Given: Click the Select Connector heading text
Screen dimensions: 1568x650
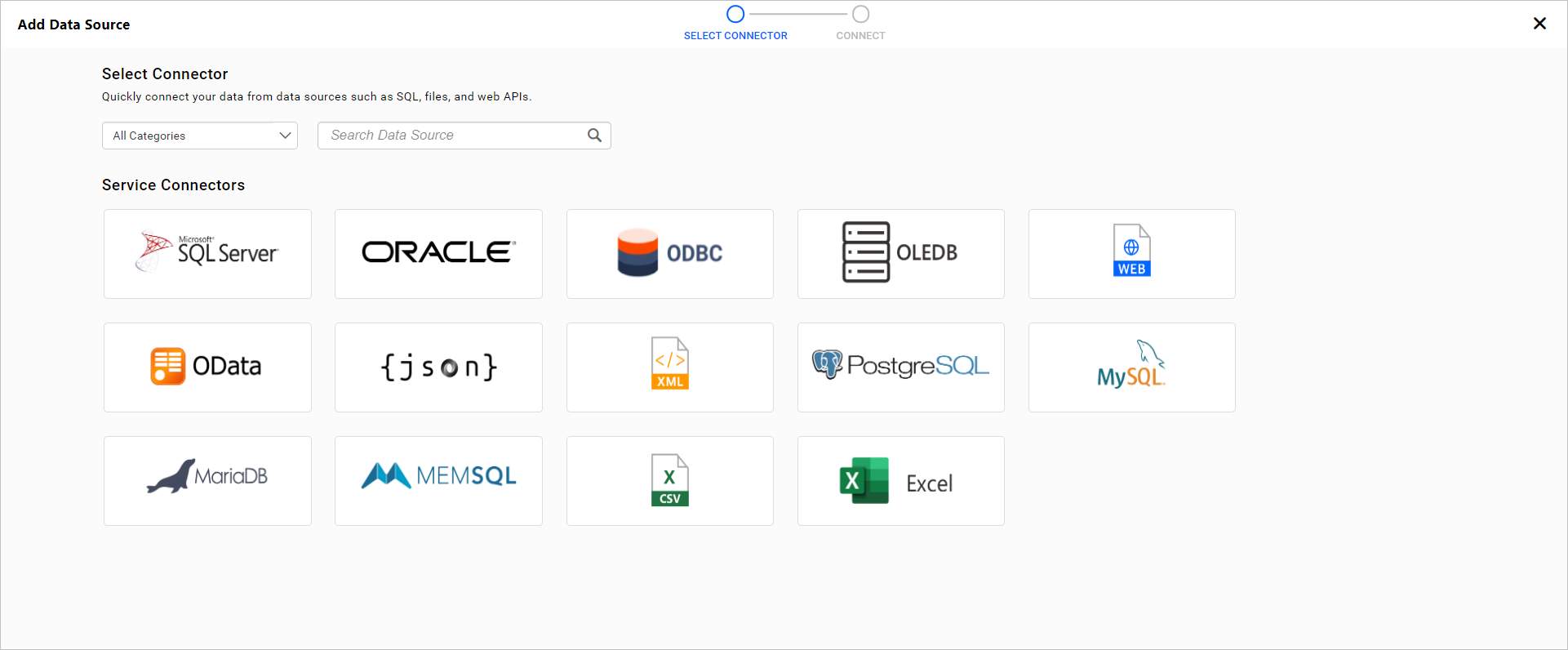Looking at the screenshot, I should 165,74.
